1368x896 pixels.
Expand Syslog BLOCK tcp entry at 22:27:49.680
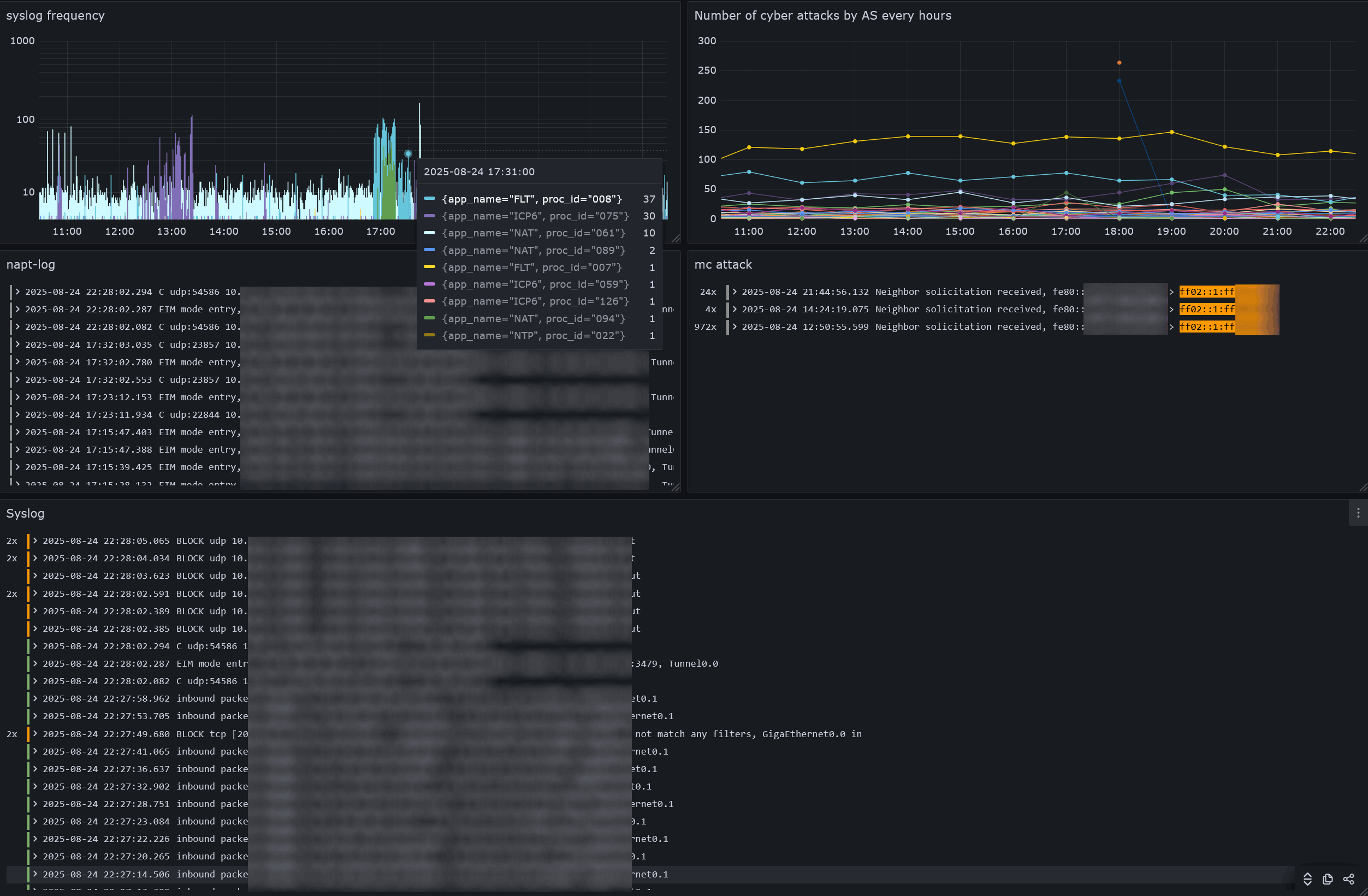35,733
